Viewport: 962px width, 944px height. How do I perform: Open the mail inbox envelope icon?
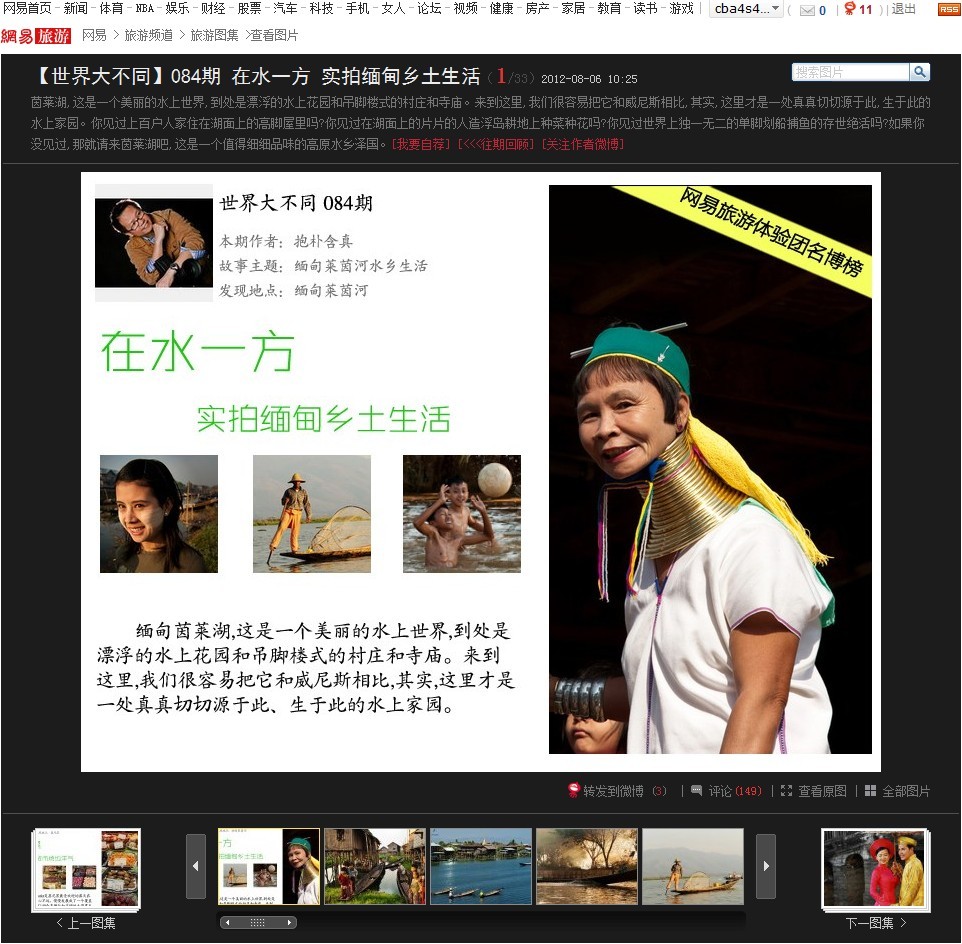[x=807, y=10]
